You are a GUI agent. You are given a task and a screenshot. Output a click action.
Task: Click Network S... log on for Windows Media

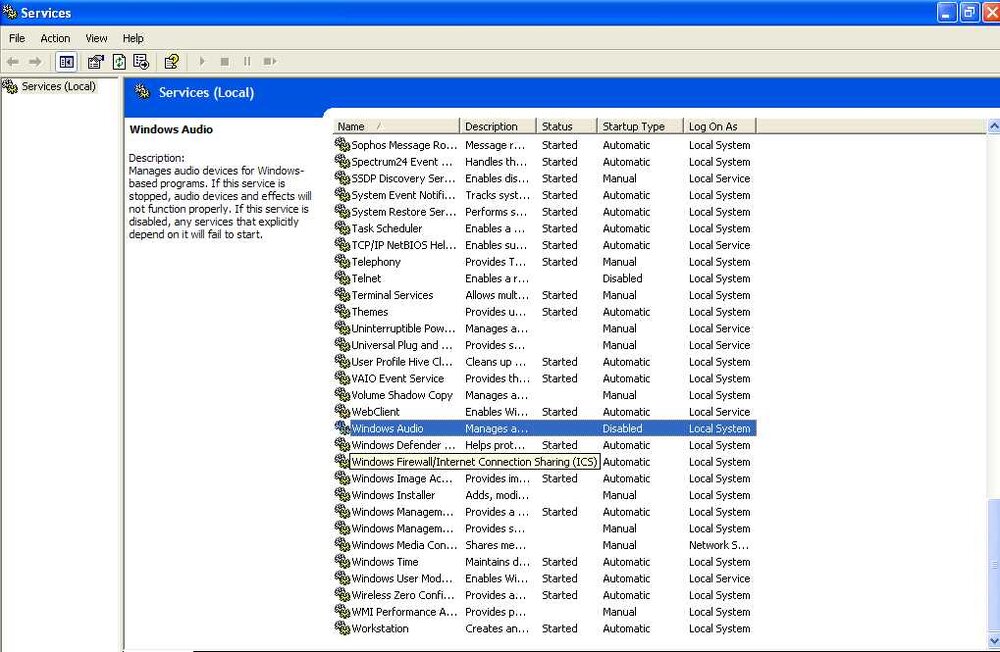[719, 545]
